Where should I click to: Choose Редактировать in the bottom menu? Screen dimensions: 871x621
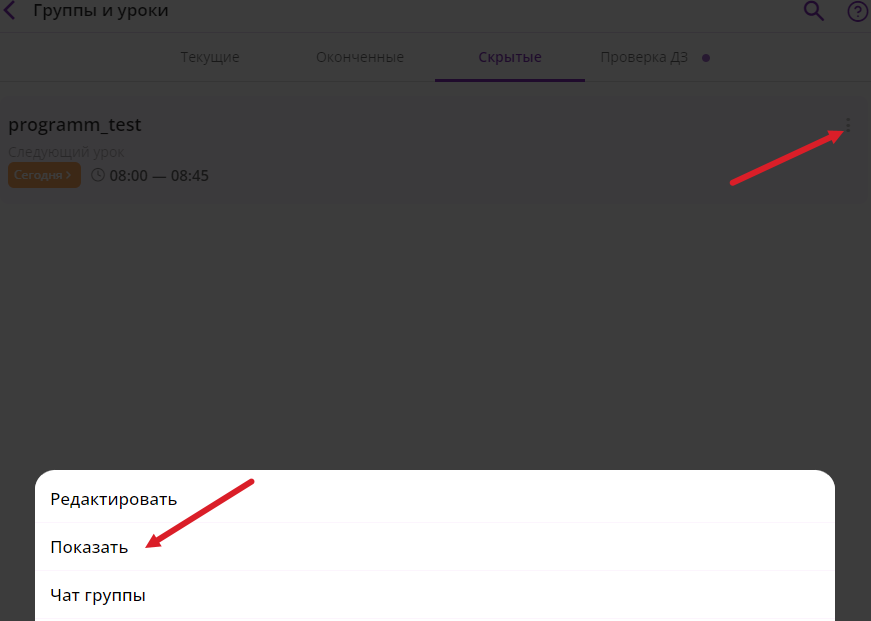tap(435, 499)
